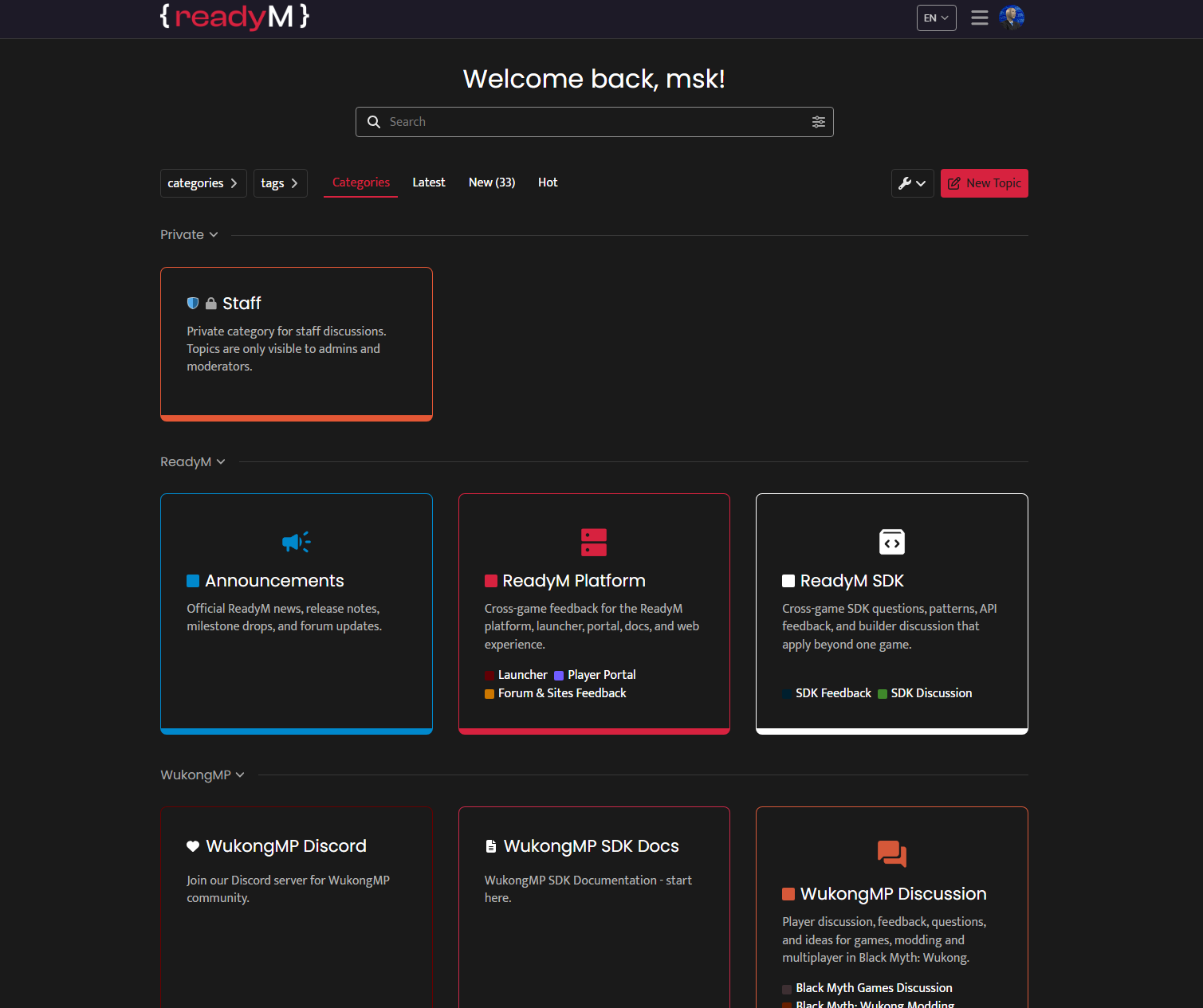This screenshot has height=1008, width=1203.
Task: Open the tags filter dropdown
Action: coord(280,183)
